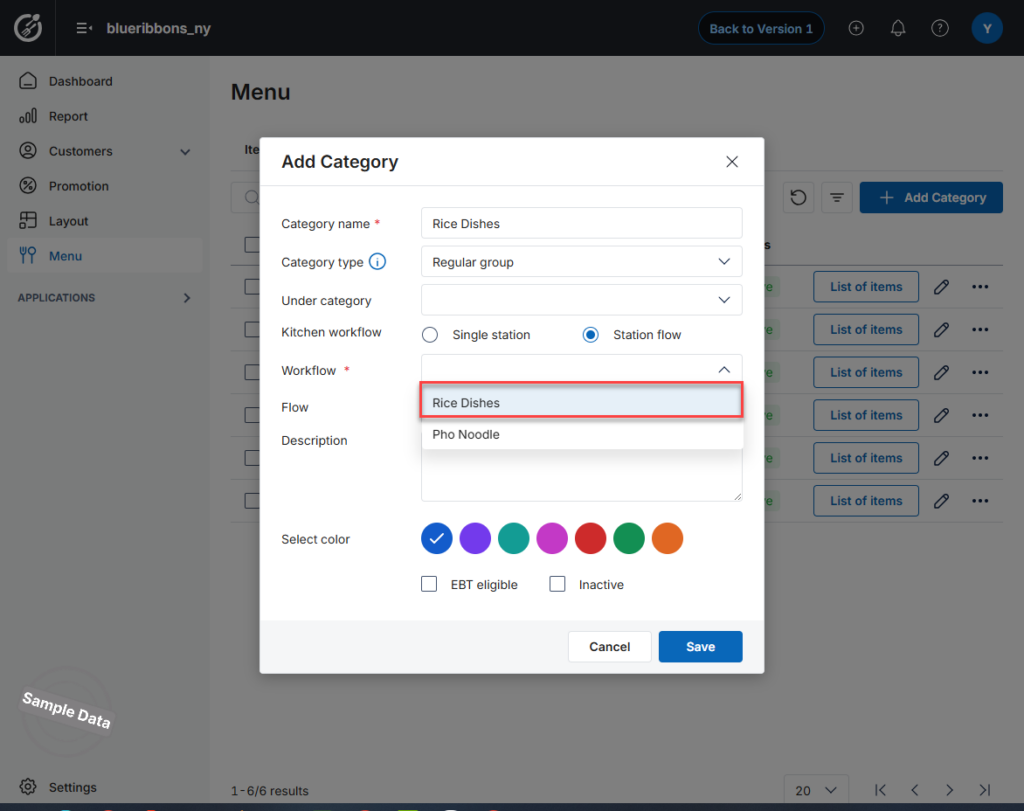Click the Category name input field
This screenshot has width=1024, height=811.
tap(581, 223)
